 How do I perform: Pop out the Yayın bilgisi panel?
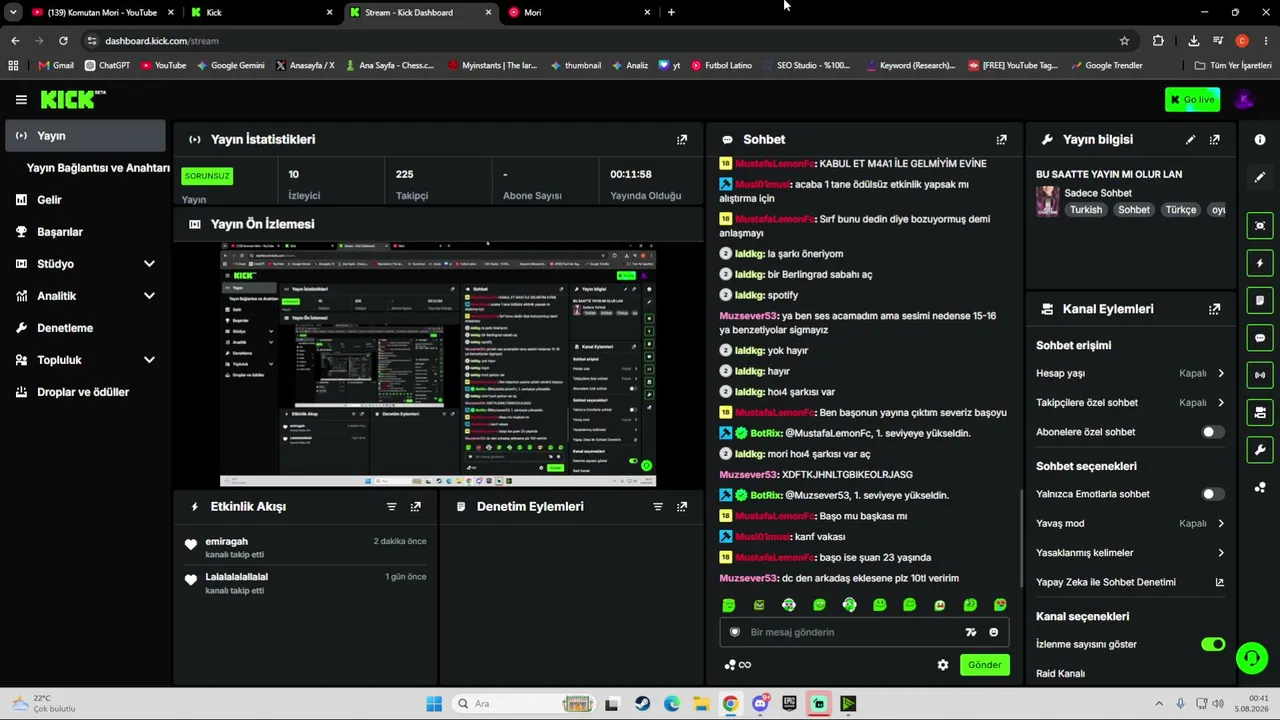point(1215,140)
